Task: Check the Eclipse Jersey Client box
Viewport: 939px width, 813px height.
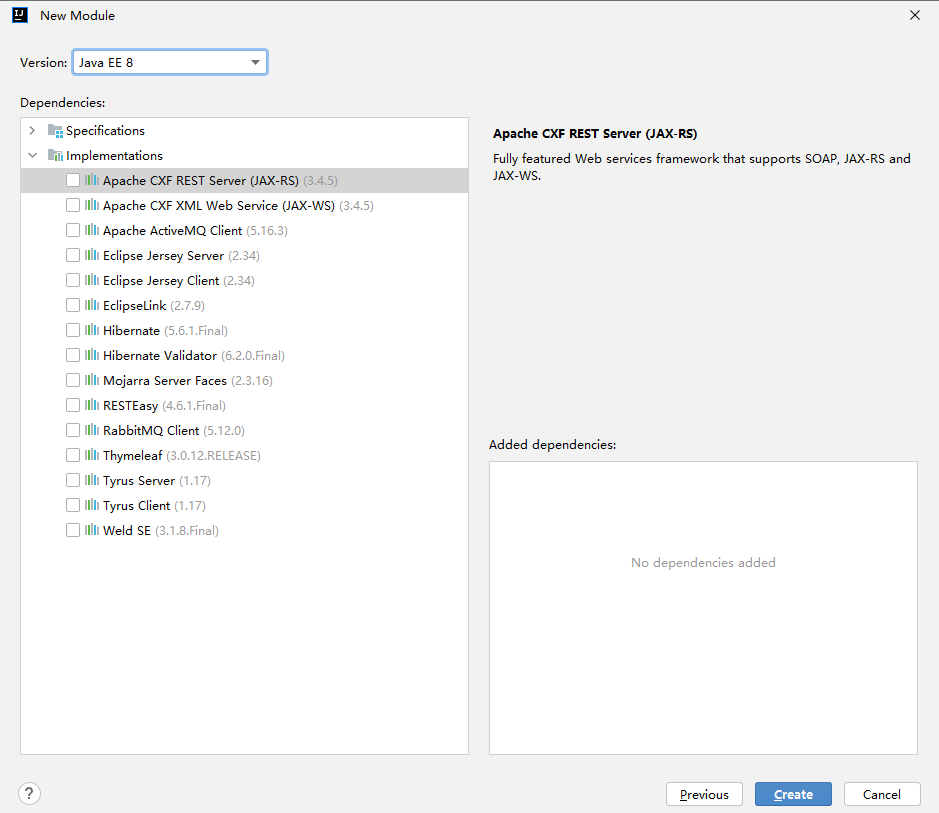Action: pyautogui.click(x=73, y=280)
